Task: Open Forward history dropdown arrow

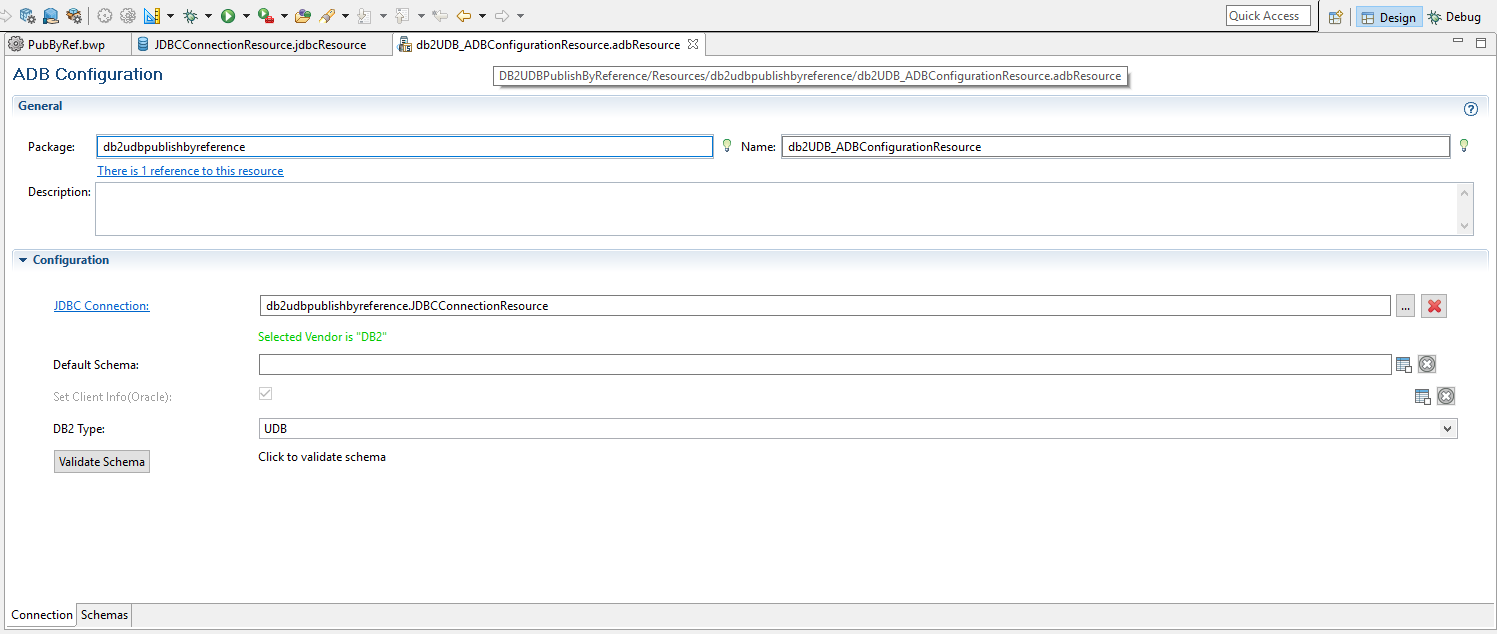Action: pyautogui.click(x=520, y=16)
